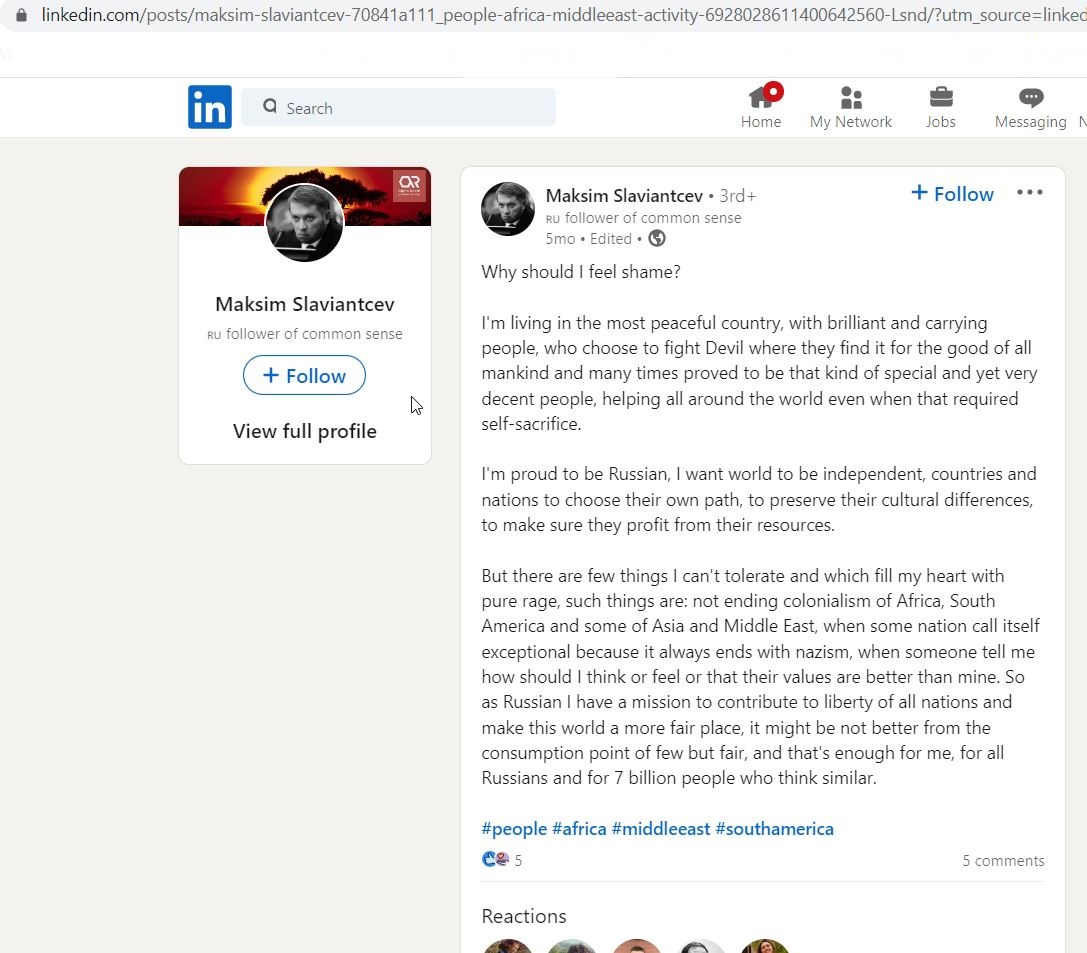Click profile card avatar photo

304,222
